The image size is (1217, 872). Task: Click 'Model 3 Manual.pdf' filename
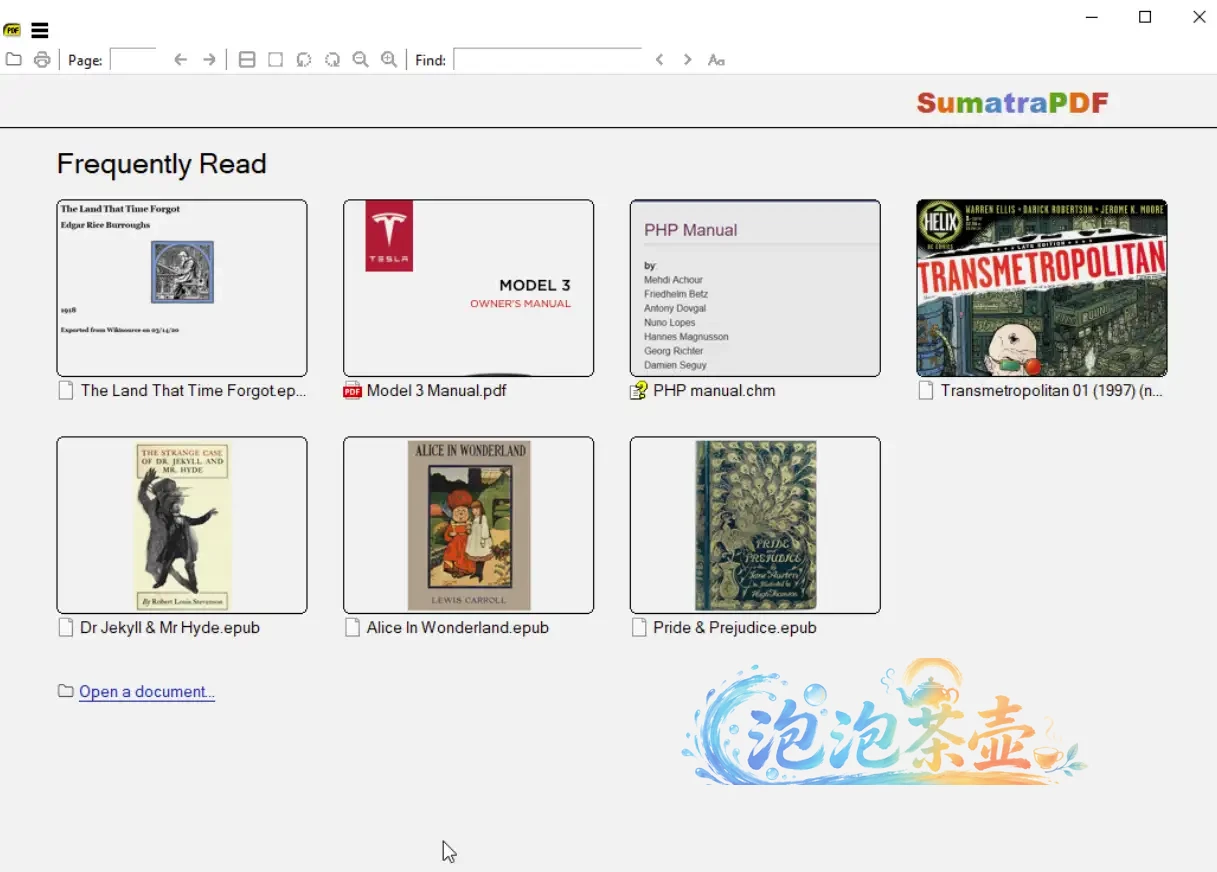437,391
